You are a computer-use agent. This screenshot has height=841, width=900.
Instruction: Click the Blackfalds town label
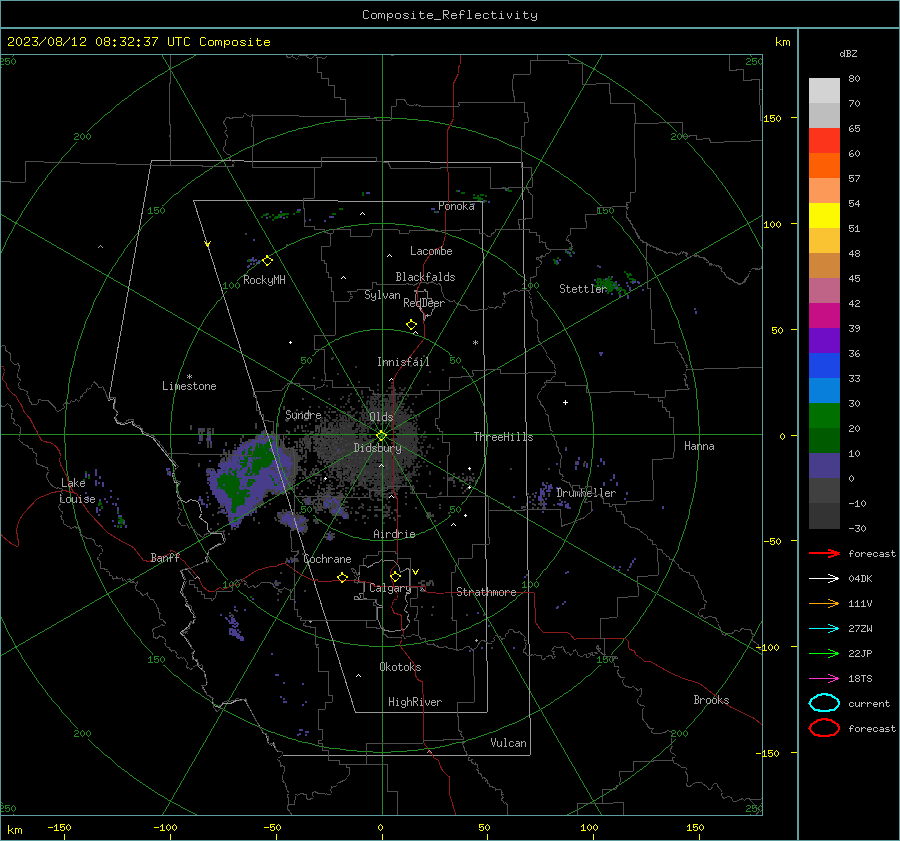425,277
